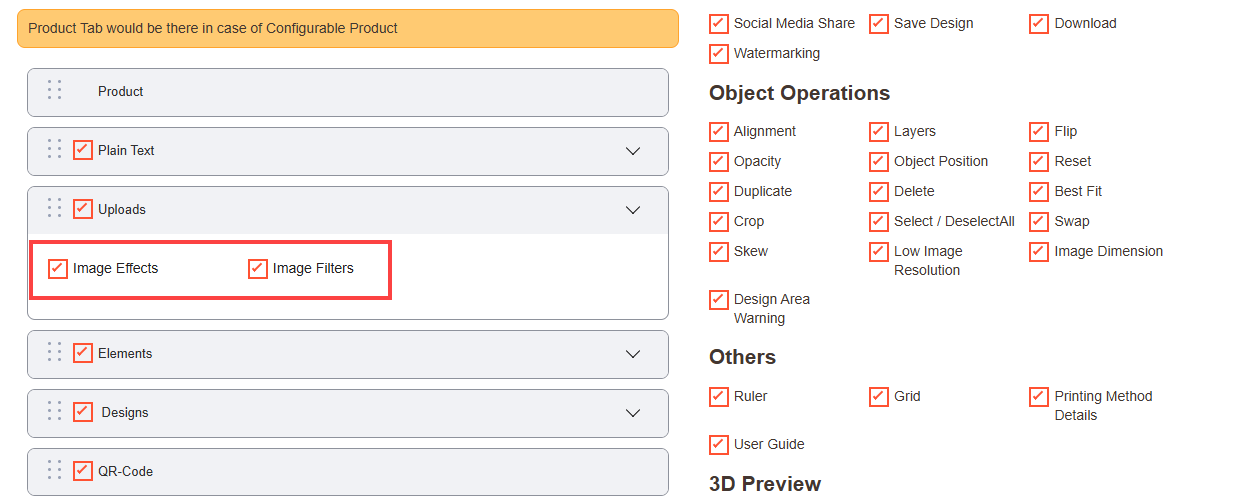Disable the Ruler checkbox
Image resolution: width=1239 pixels, height=502 pixels.
[x=719, y=396]
